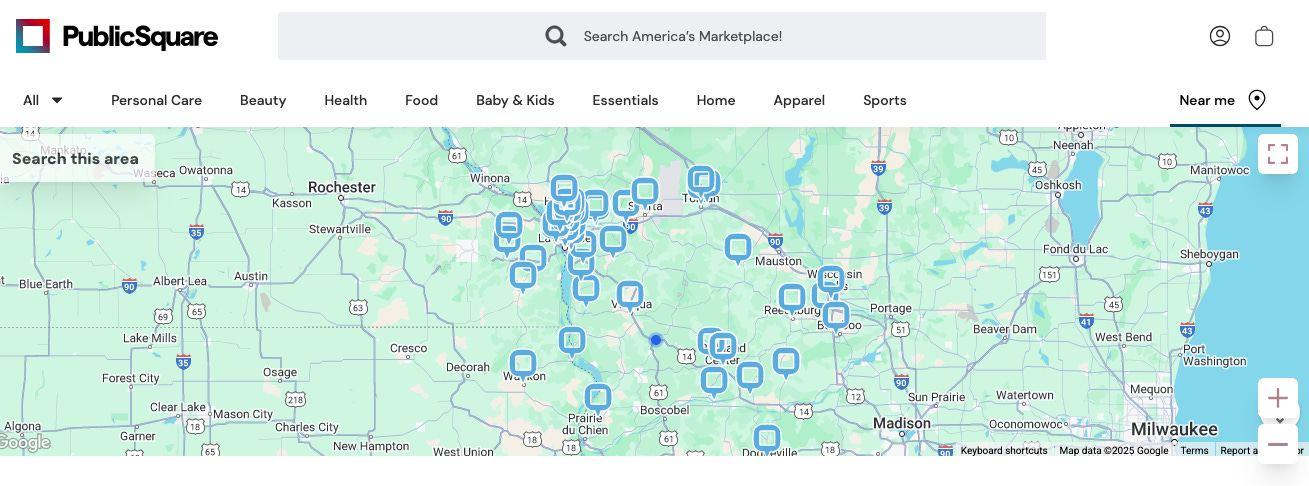
Task: Open the user account icon
Action: pyautogui.click(x=1220, y=36)
